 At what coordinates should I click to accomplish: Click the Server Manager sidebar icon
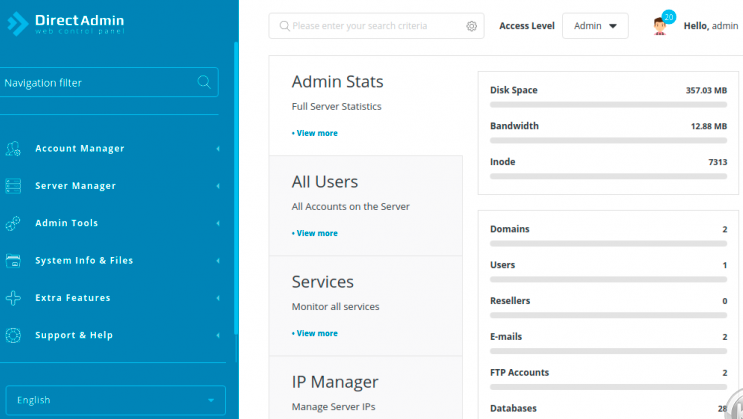point(13,186)
